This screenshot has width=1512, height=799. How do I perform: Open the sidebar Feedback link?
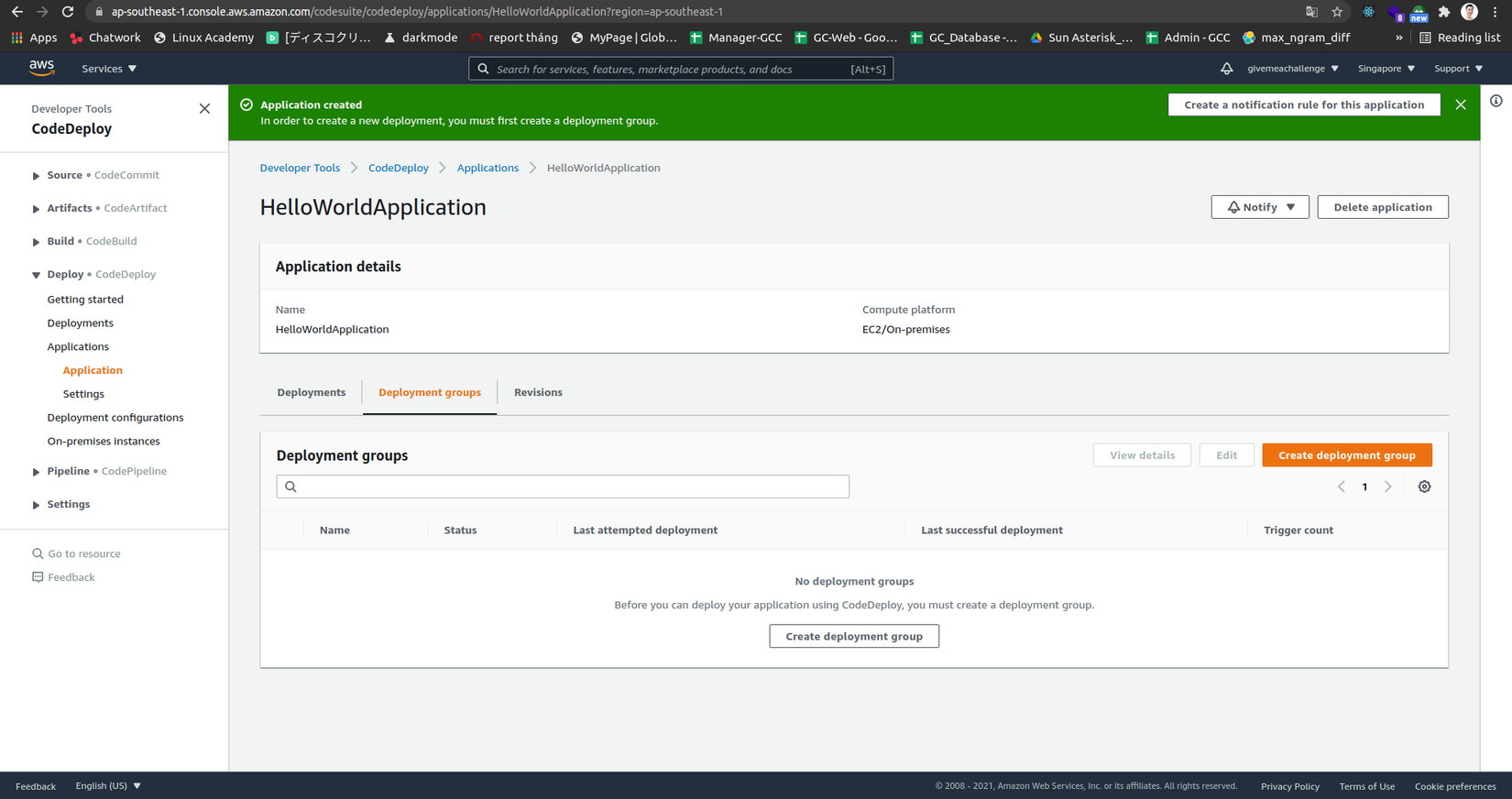(63, 578)
